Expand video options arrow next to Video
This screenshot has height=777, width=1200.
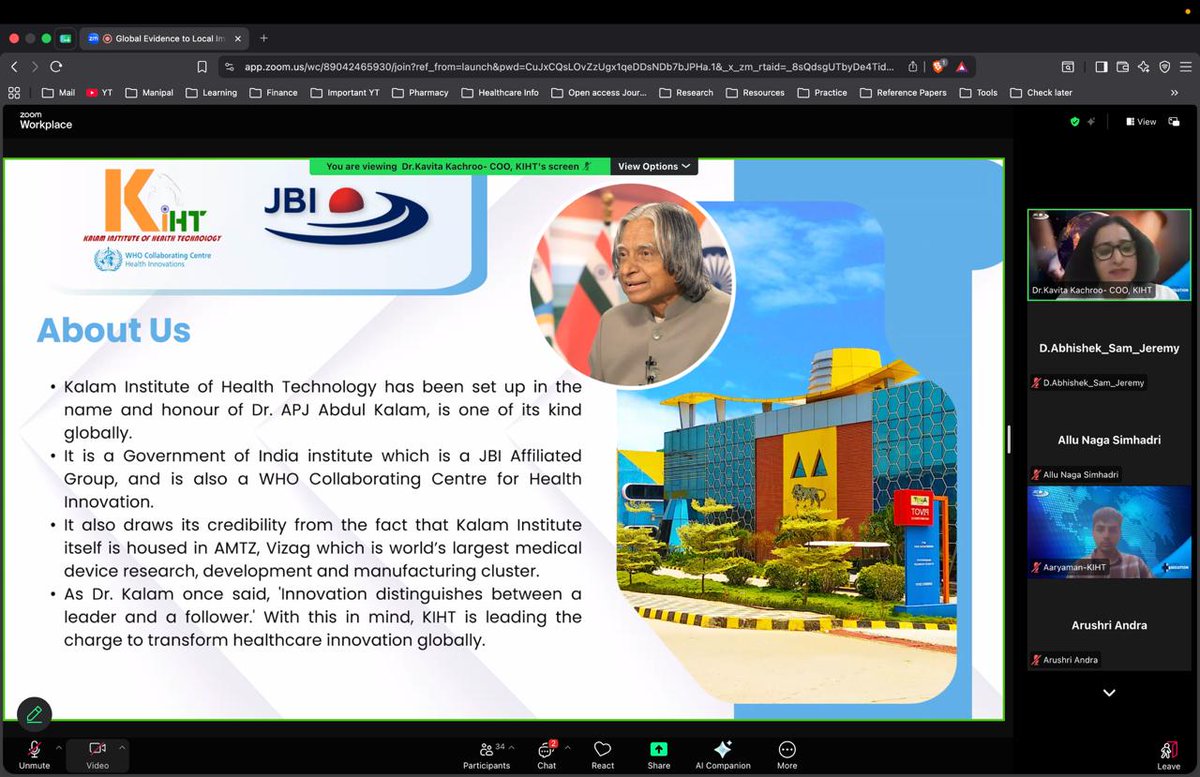122,746
